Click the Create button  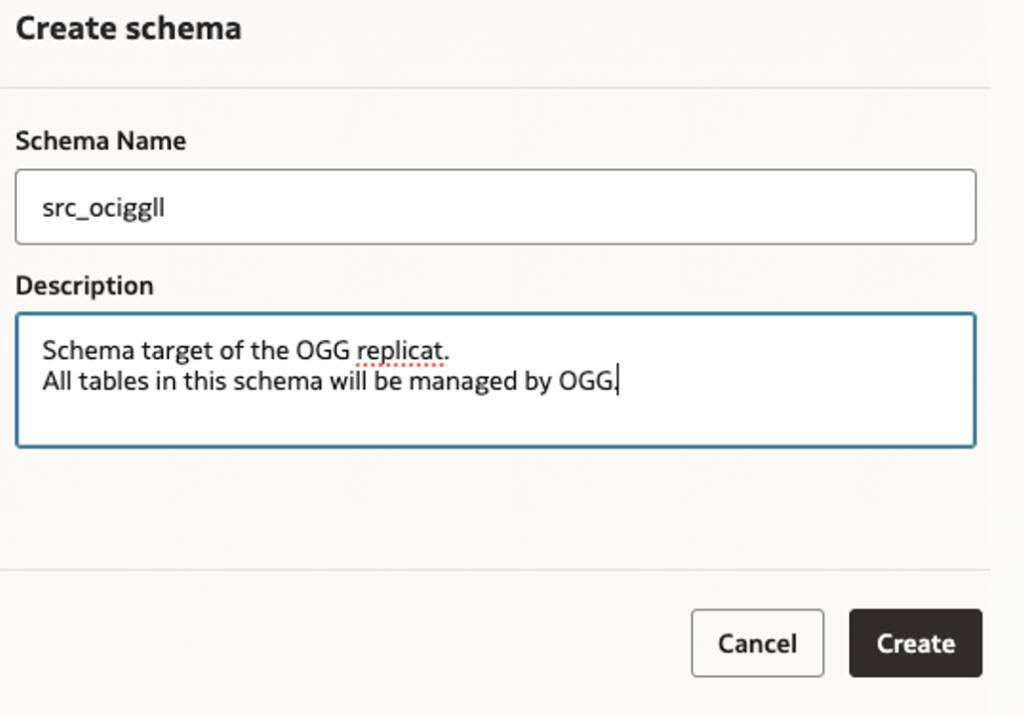click(915, 643)
